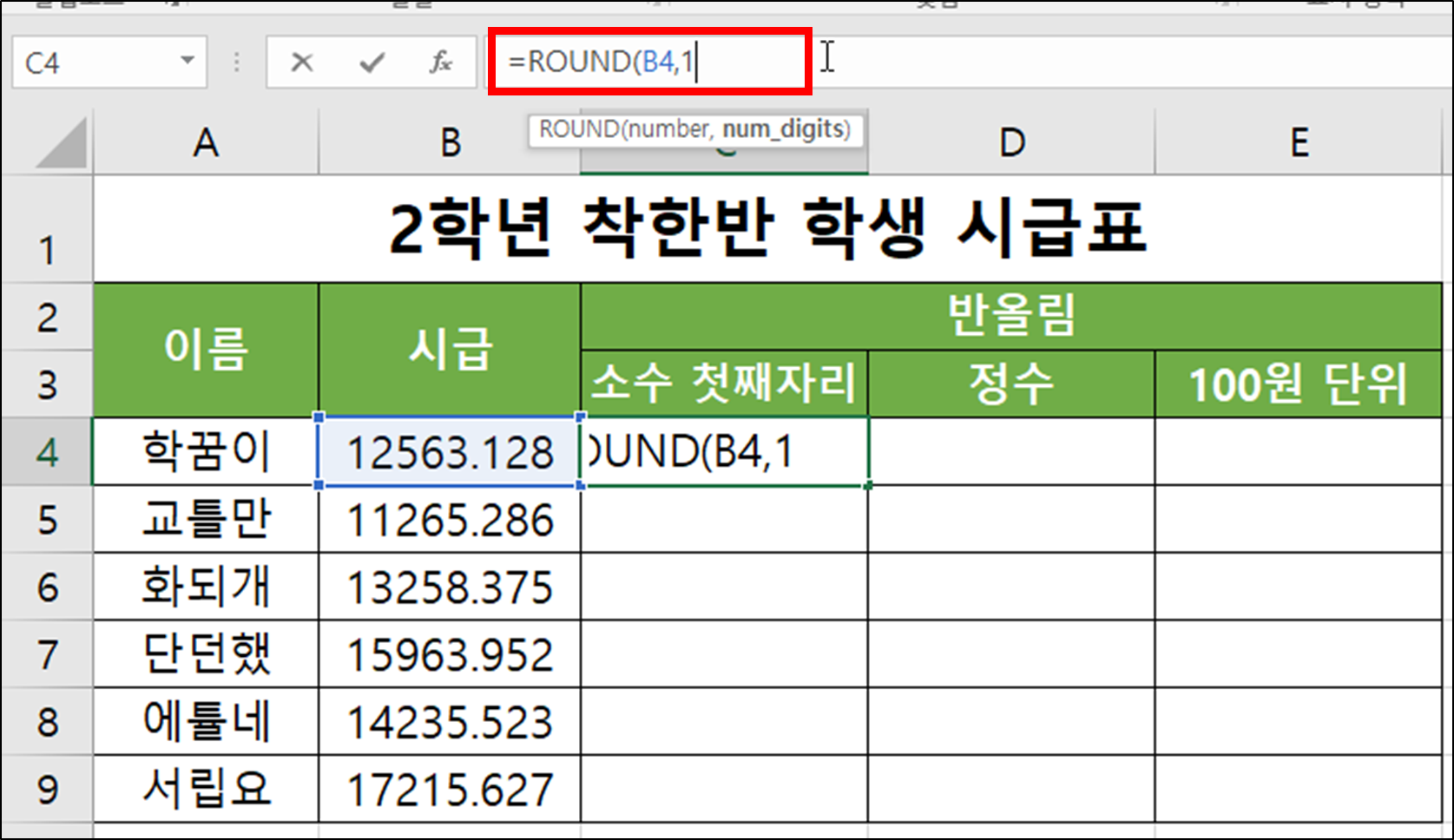Click inside the formula bar showing =ROUND(B4,1

tap(642, 62)
